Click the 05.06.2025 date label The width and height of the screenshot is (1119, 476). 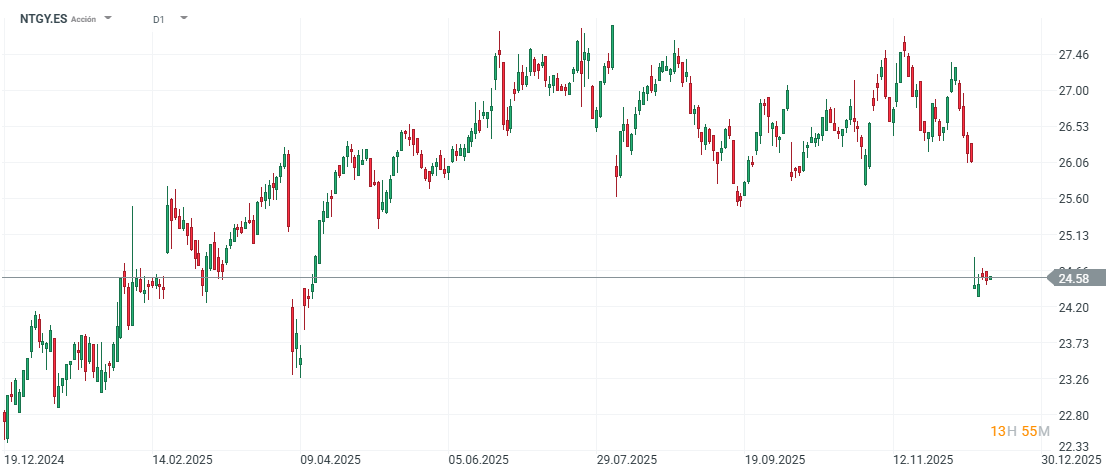(x=480, y=460)
